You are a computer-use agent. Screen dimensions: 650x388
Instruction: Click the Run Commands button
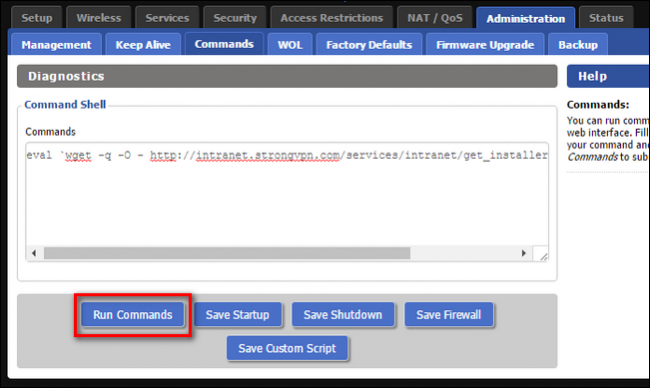133,315
